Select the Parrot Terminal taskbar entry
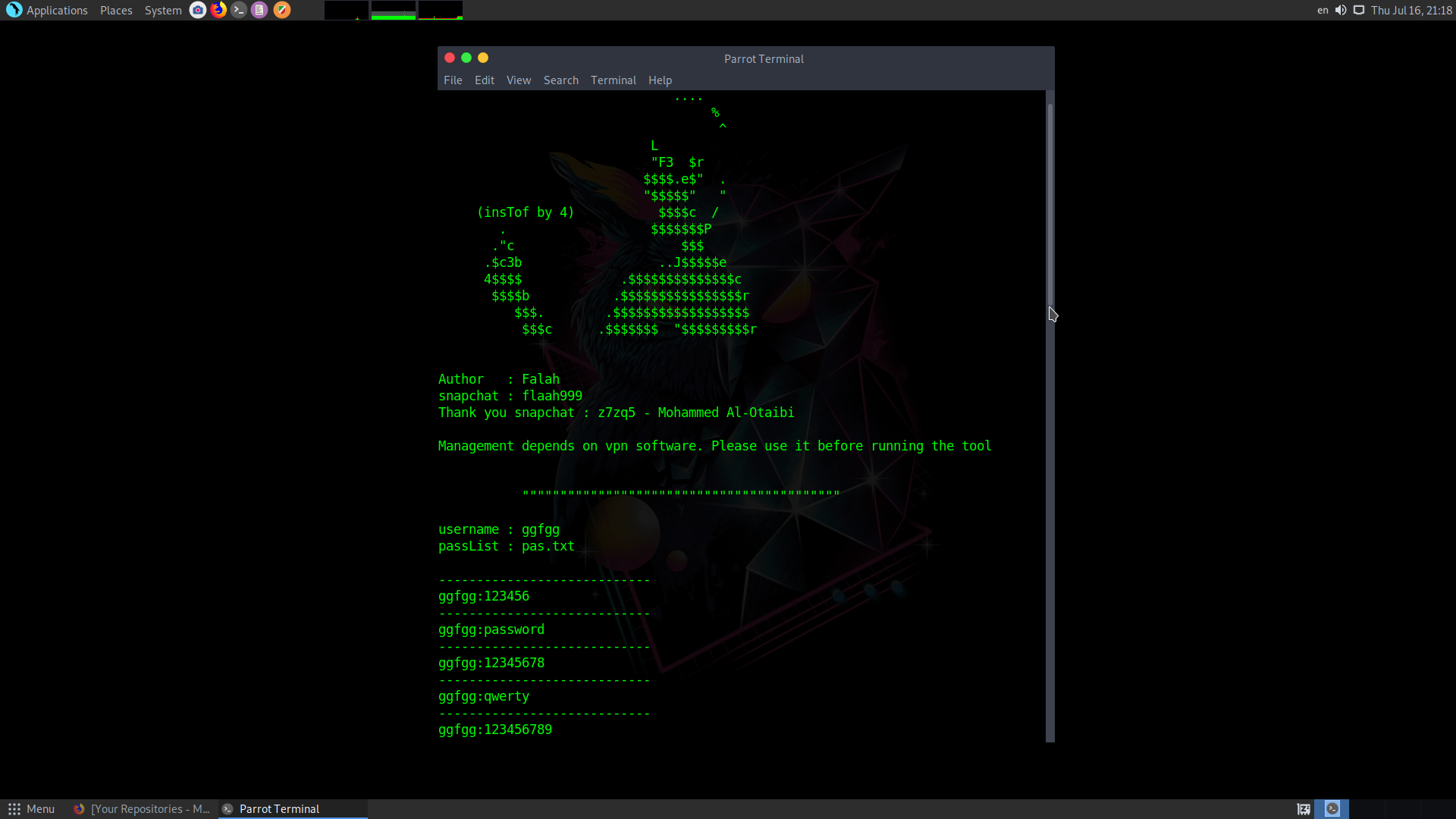1456x819 pixels. [279, 808]
